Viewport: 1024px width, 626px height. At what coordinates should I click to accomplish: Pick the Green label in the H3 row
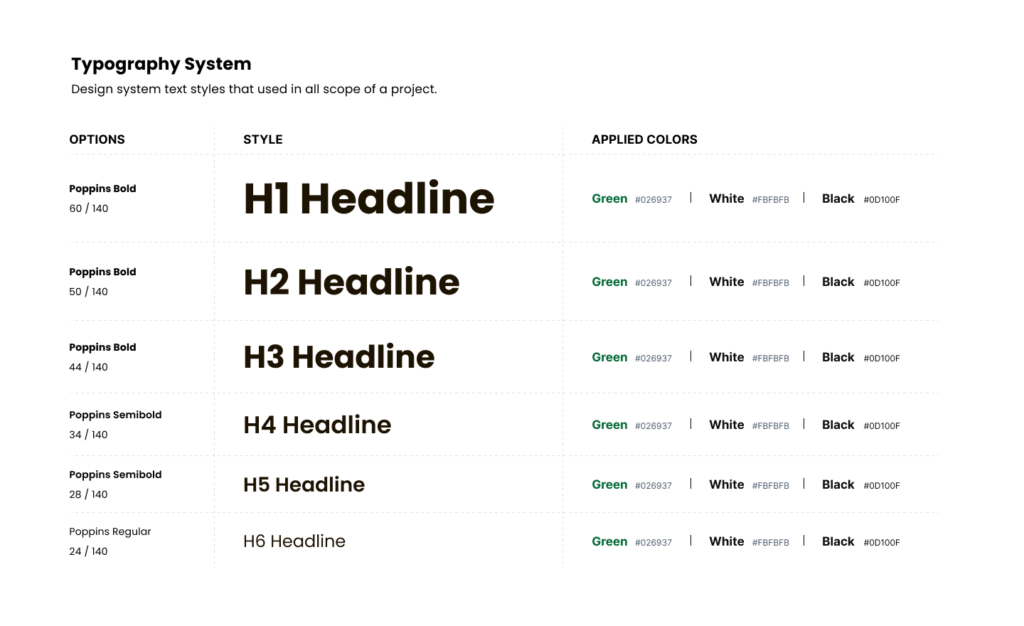pos(609,357)
